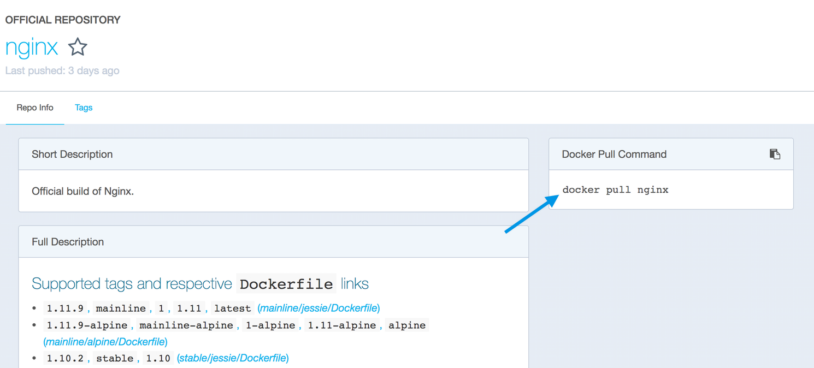Click the 1.11.9-alpine tag
The image size is (814, 368).
(x=87, y=325)
